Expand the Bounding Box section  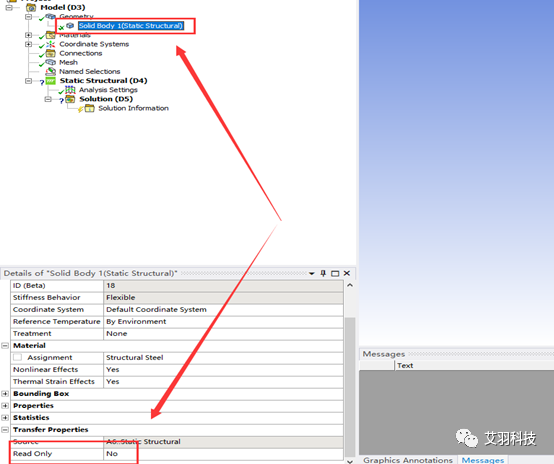5,394
